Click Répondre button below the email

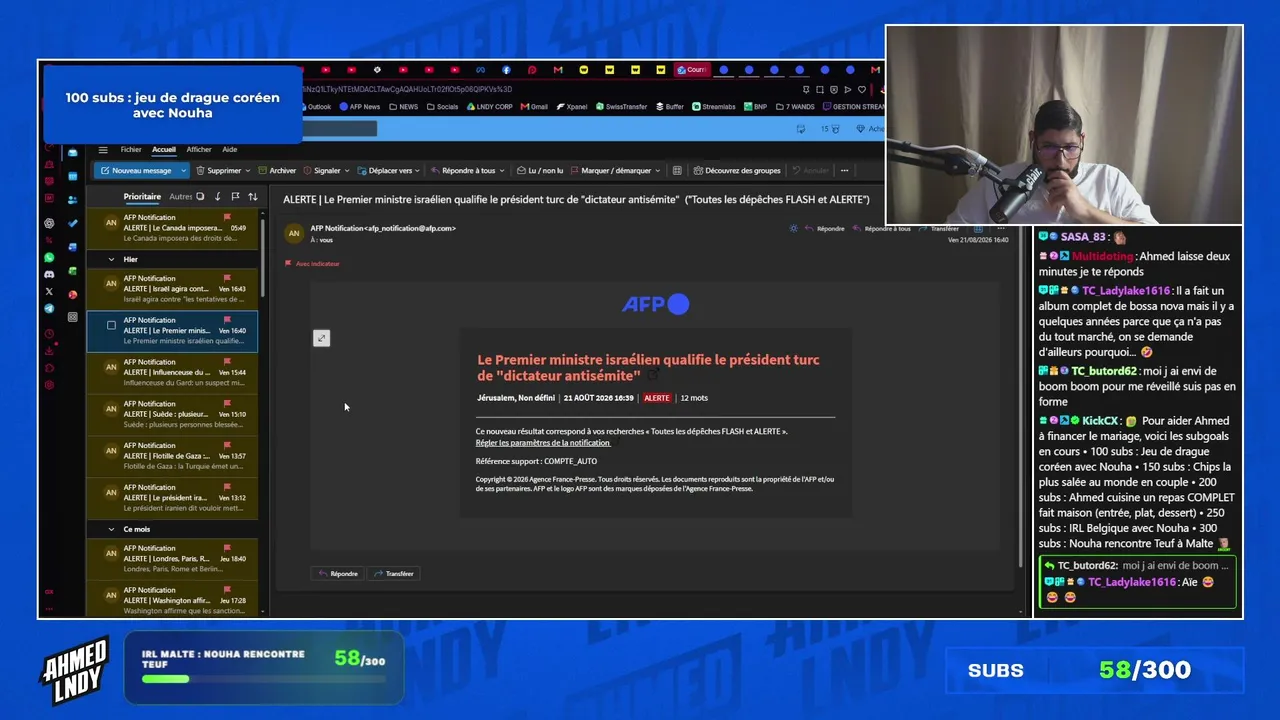click(338, 574)
